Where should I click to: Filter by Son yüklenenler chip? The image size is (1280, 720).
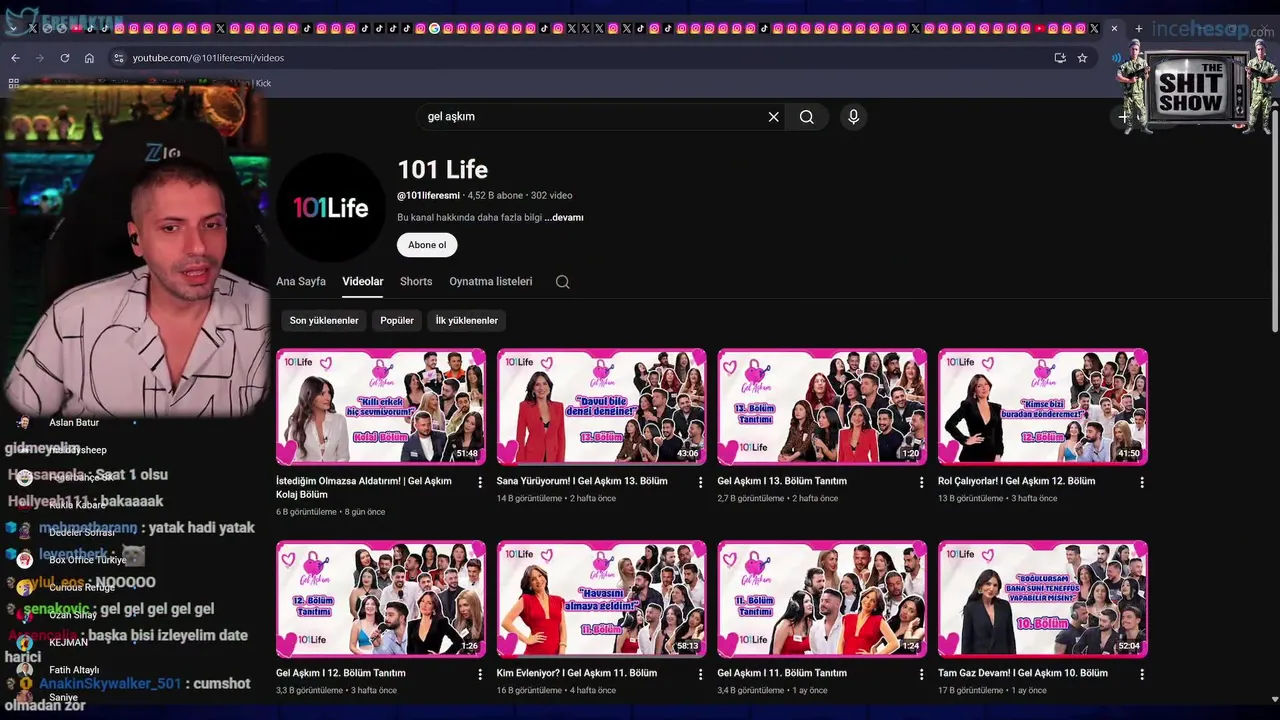[324, 321]
